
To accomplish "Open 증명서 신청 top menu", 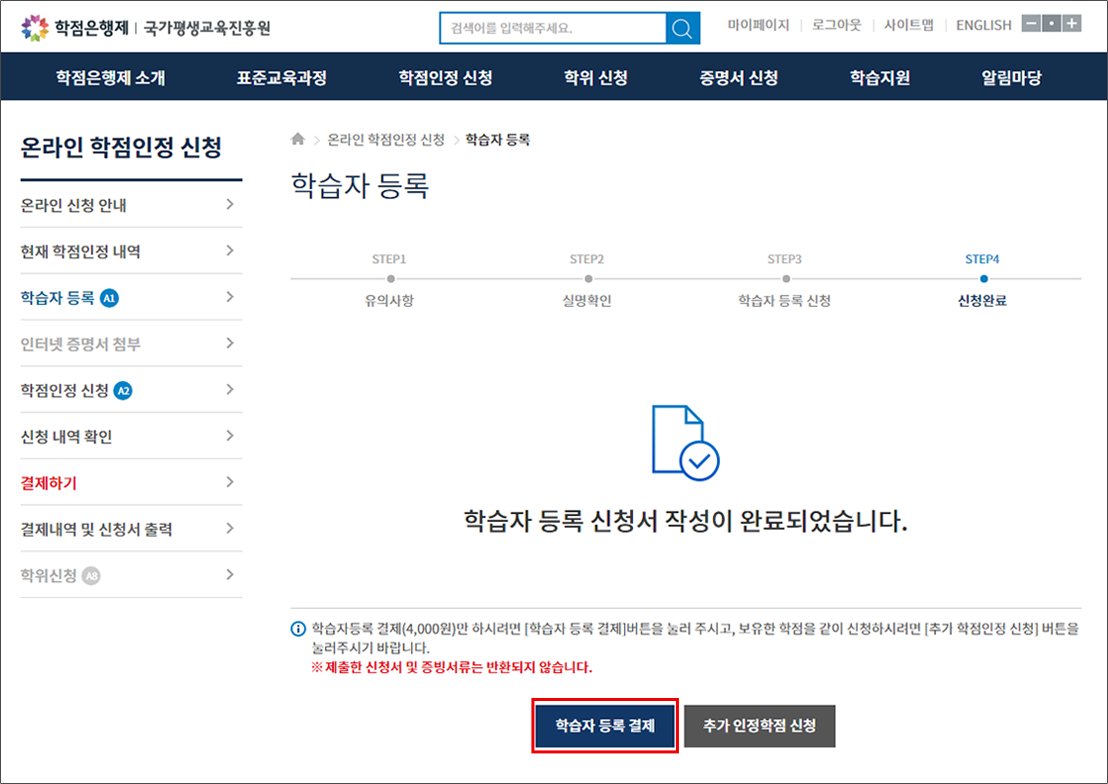I will pos(738,77).
